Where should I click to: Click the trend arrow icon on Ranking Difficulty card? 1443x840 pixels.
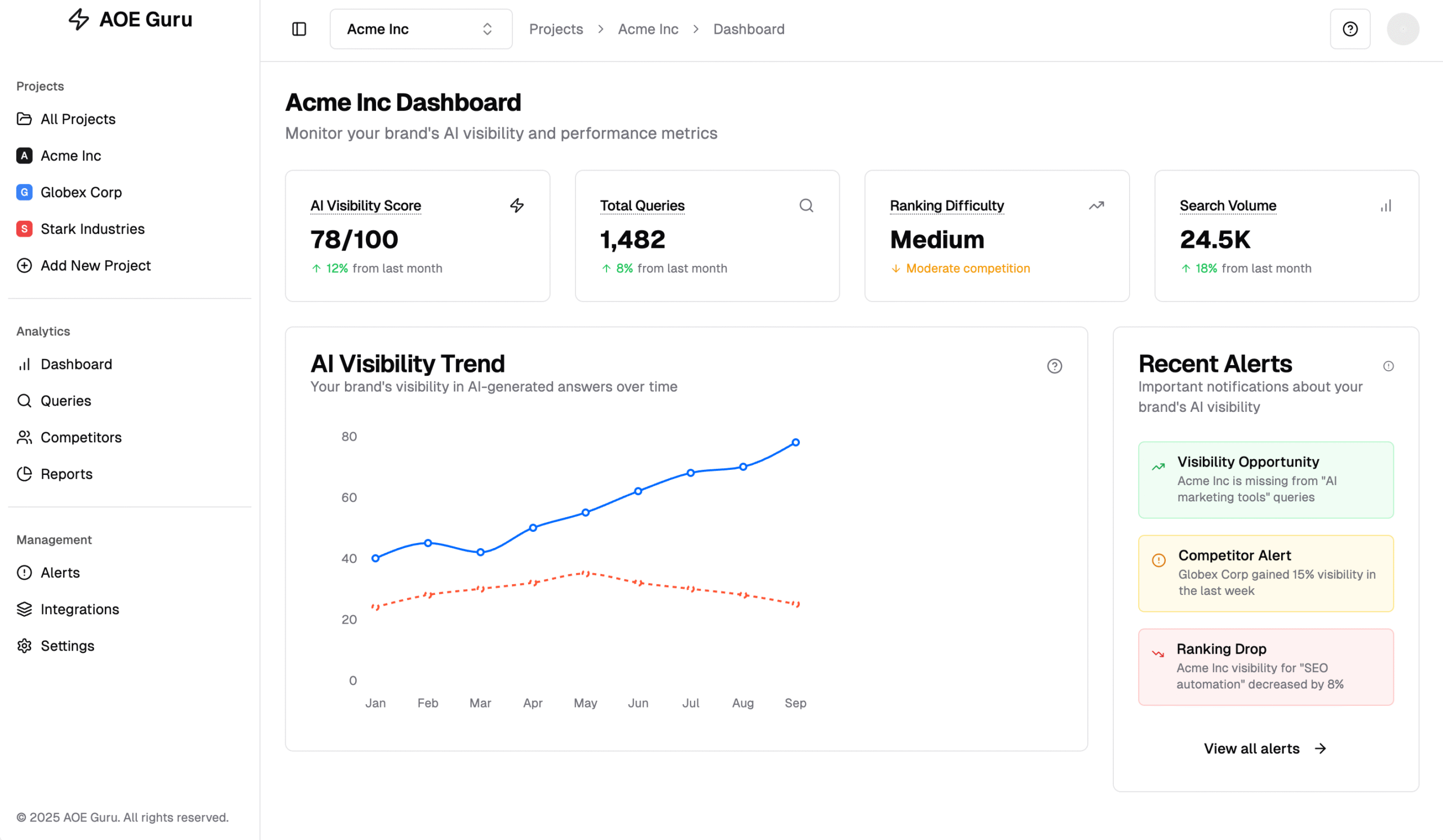click(1096, 206)
